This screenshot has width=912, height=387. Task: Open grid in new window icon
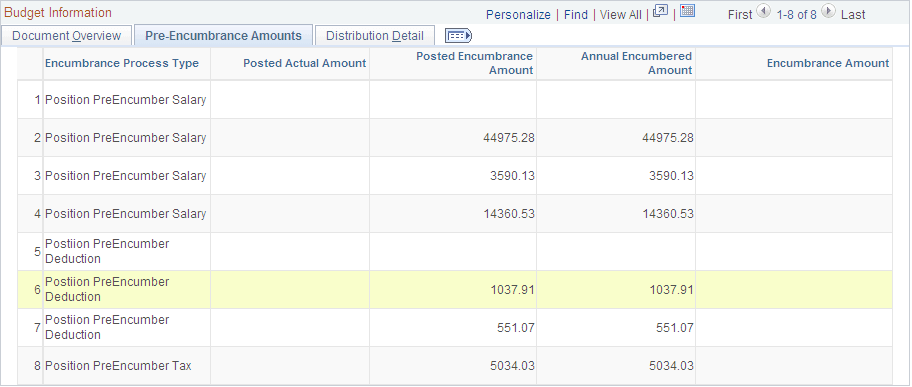point(660,12)
